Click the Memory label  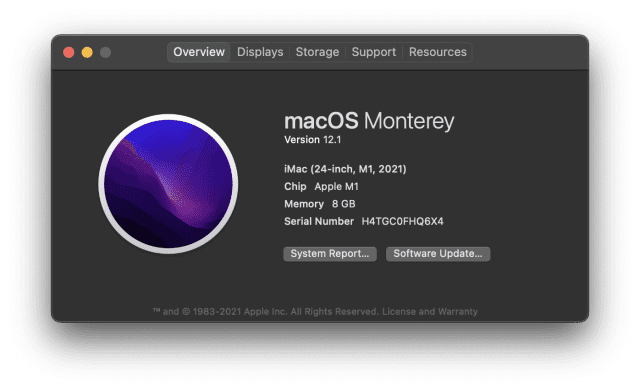coord(304,204)
